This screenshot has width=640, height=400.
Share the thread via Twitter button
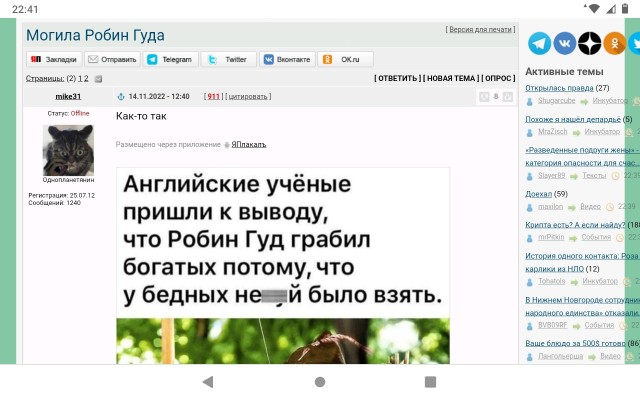229,60
